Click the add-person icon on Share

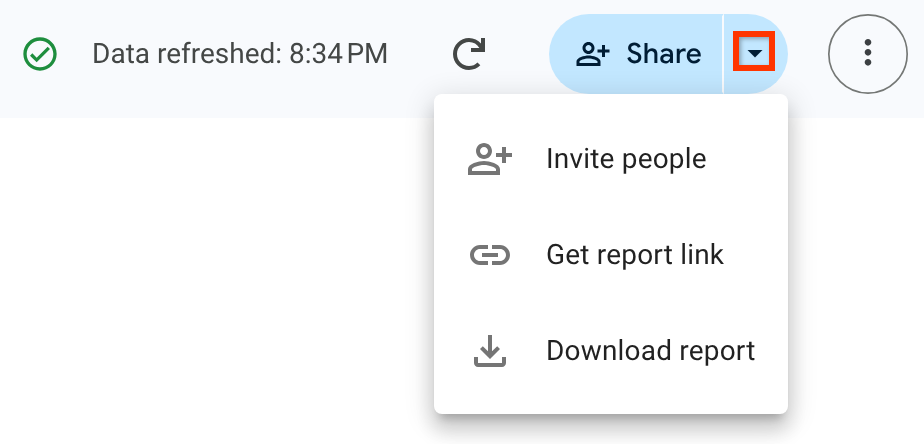[593, 54]
